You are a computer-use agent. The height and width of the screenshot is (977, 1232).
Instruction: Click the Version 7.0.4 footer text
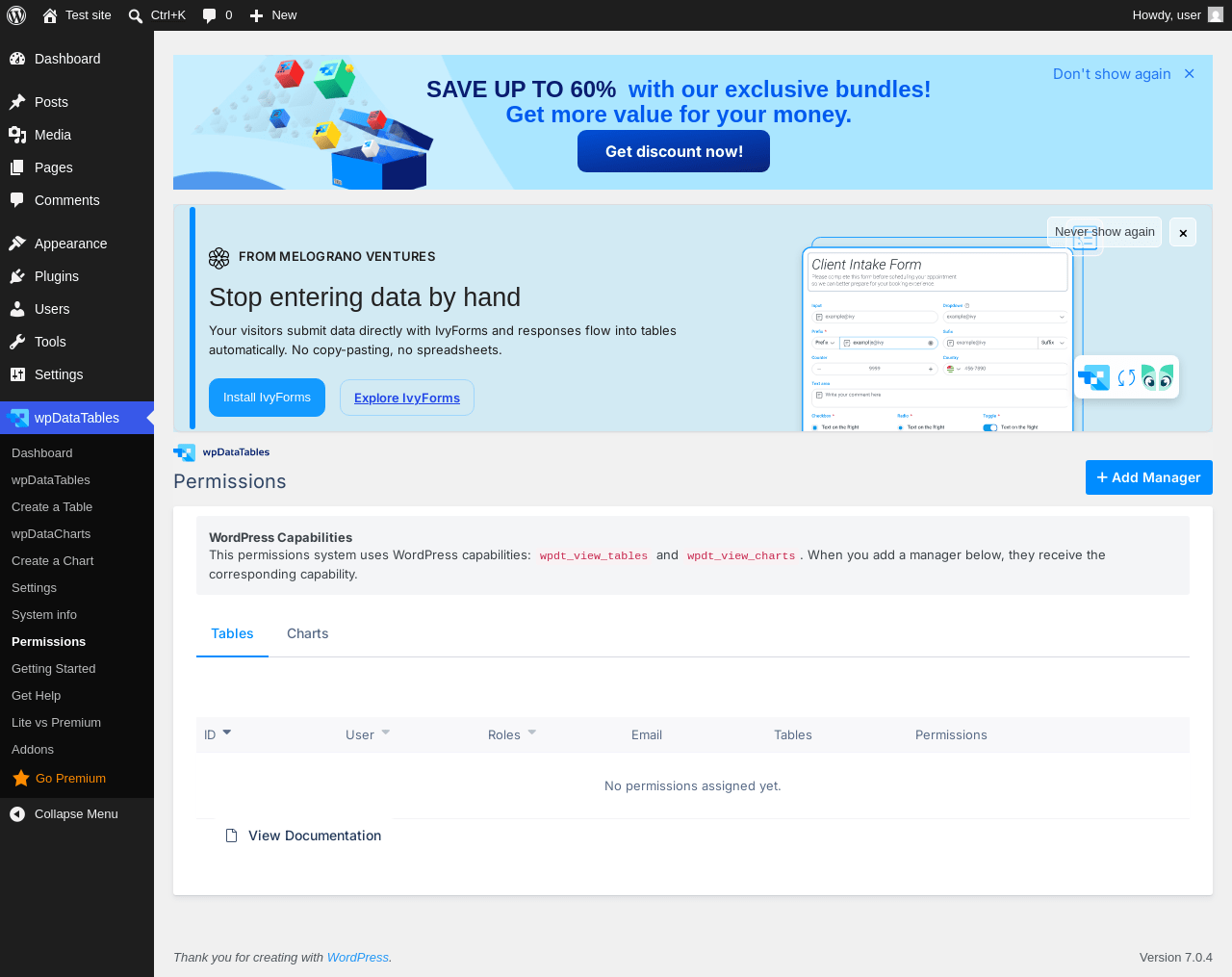[1176, 958]
